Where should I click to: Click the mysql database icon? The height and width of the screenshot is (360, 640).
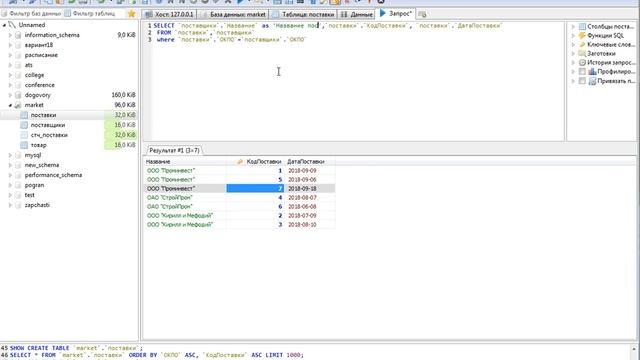[18, 155]
